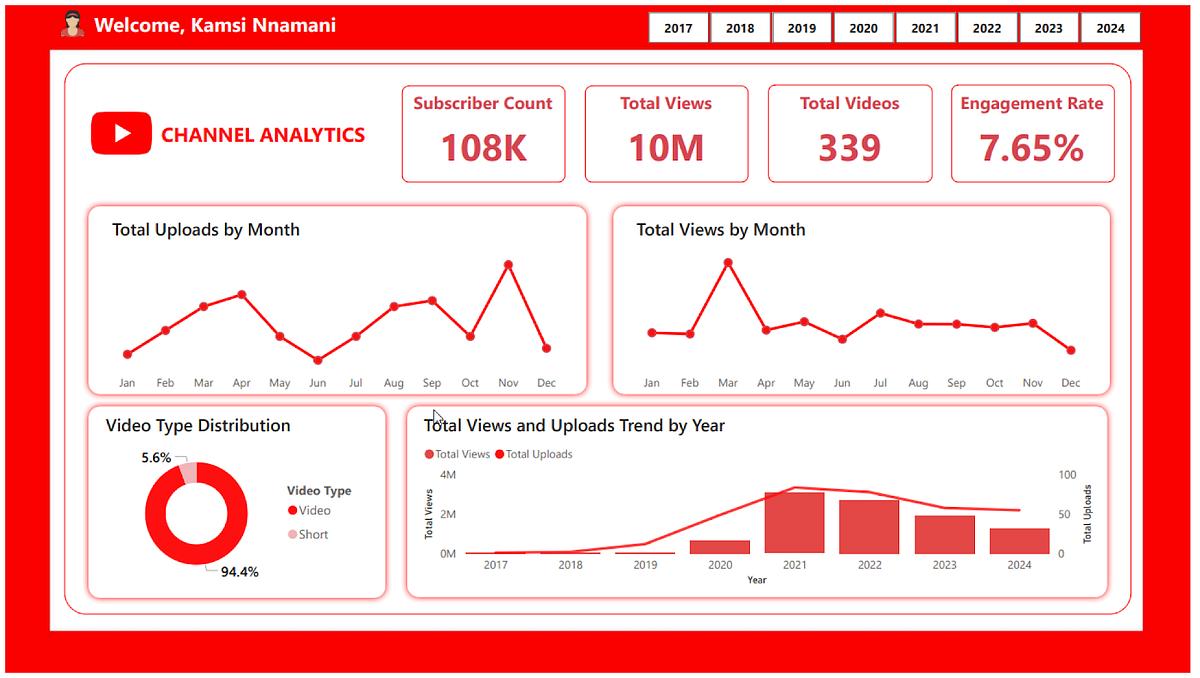This screenshot has width=1200, height=678.
Task: Choose the 2021 year filter
Action: click(x=925, y=28)
